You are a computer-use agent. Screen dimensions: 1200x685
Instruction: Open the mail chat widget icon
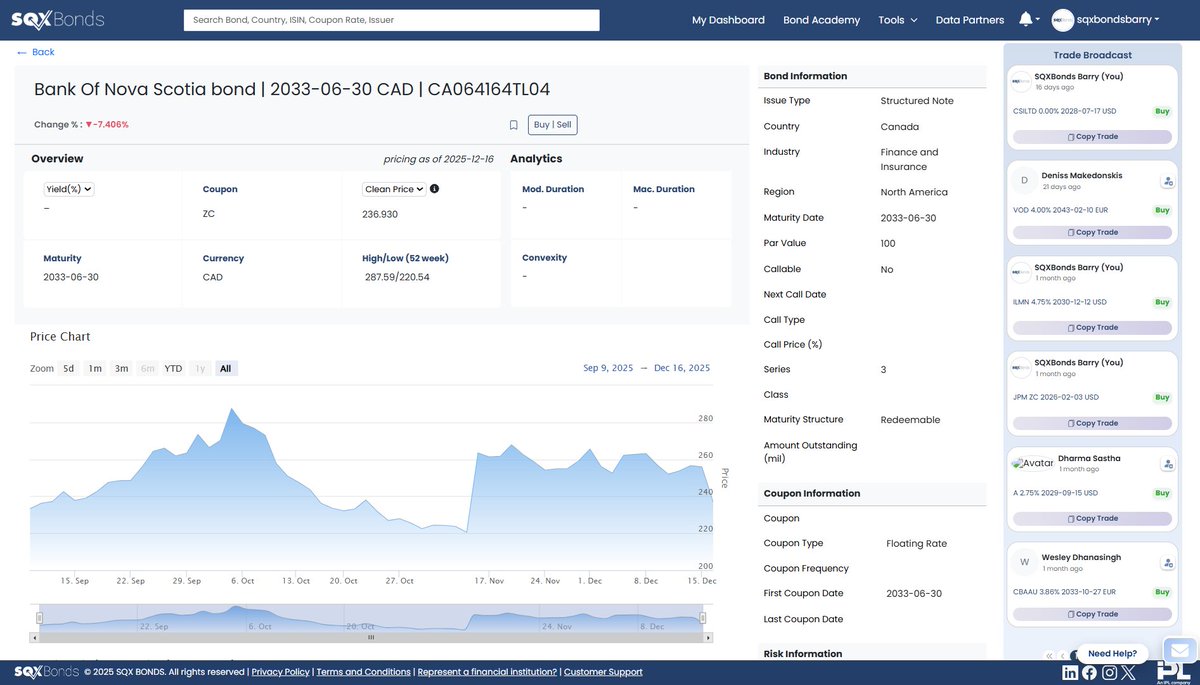tap(1179, 650)
